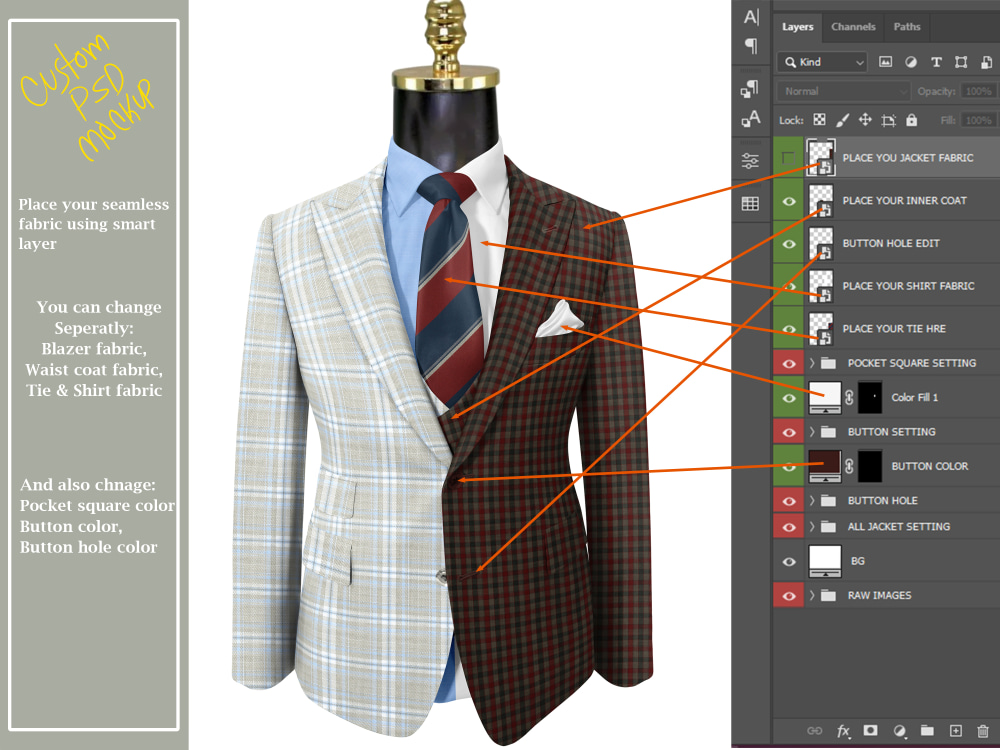Select the link layers icon at panel bottom

click(x=816, y=730)
